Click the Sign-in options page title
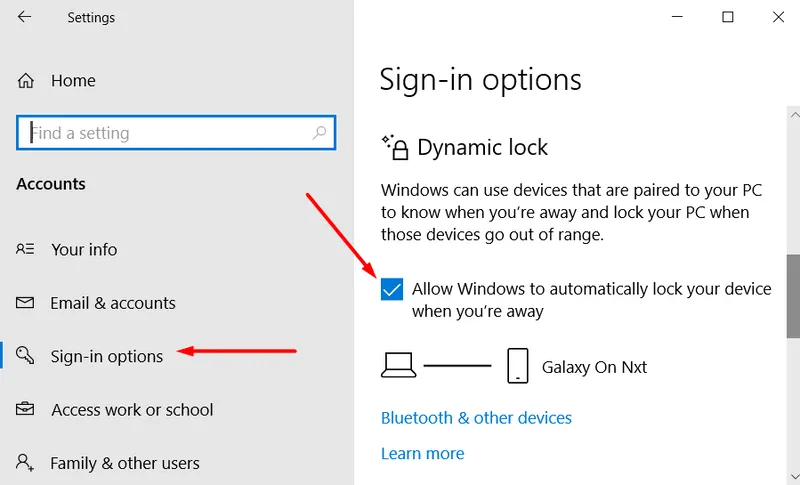This screenshot has width=800, height=485. pyautogui.click(x=480, y=80)
